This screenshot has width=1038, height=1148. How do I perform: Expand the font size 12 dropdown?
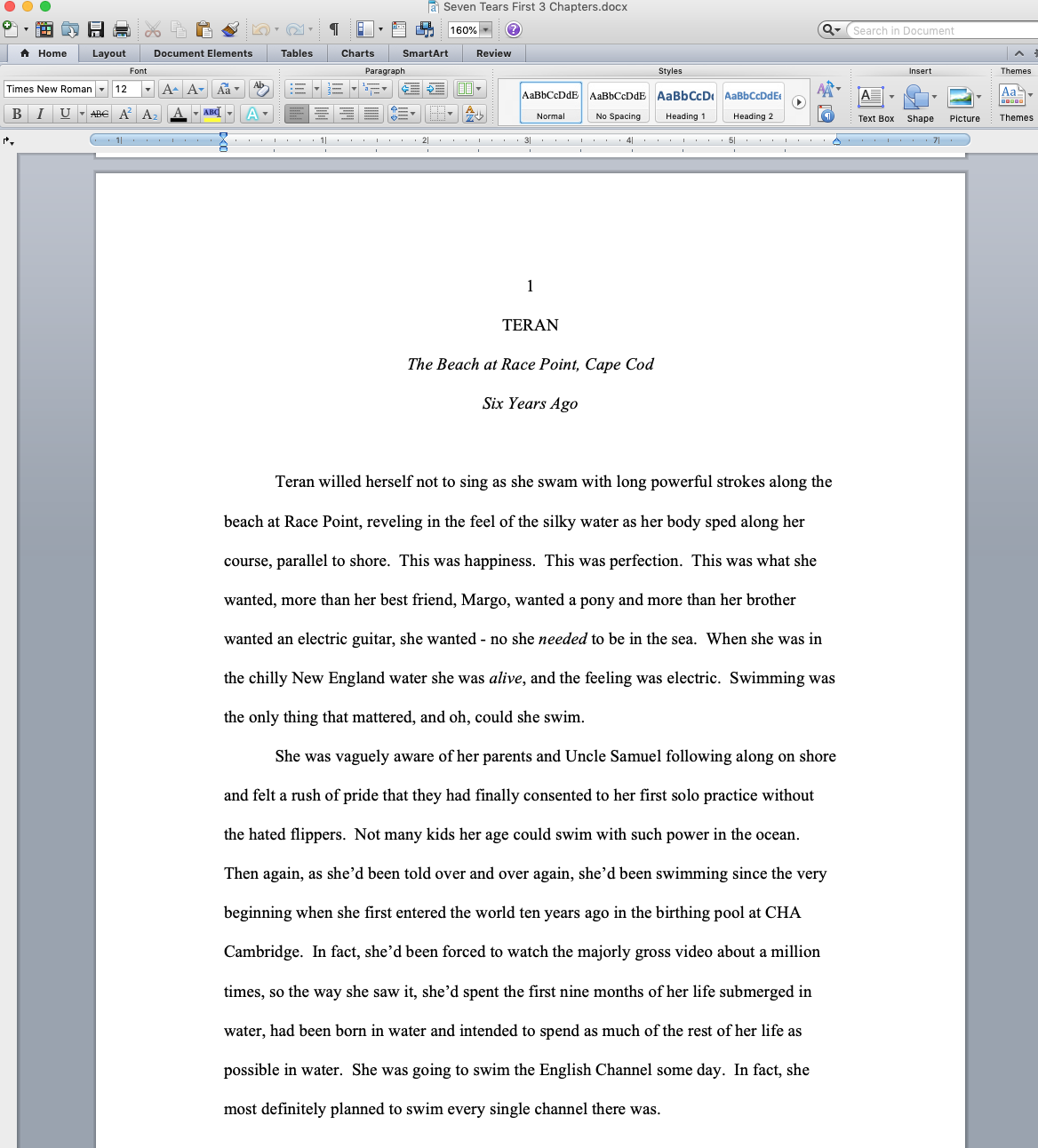coord(148,89)
